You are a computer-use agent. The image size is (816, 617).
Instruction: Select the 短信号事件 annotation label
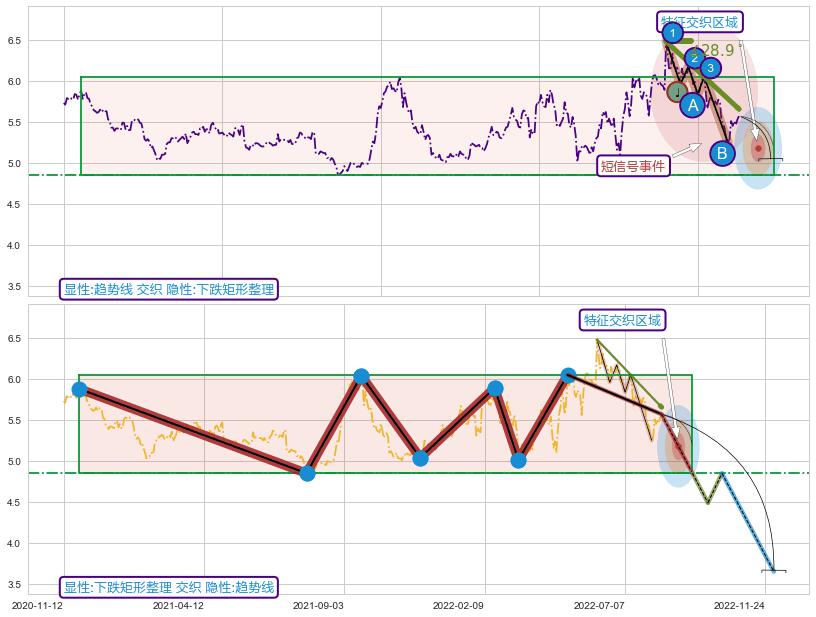633,166
